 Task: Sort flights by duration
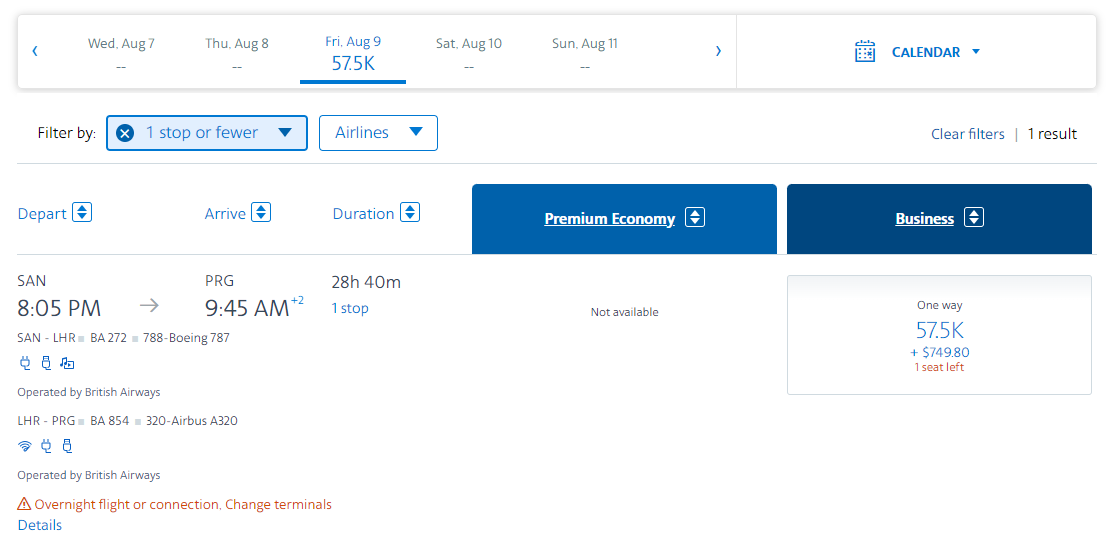coord(410,213)
